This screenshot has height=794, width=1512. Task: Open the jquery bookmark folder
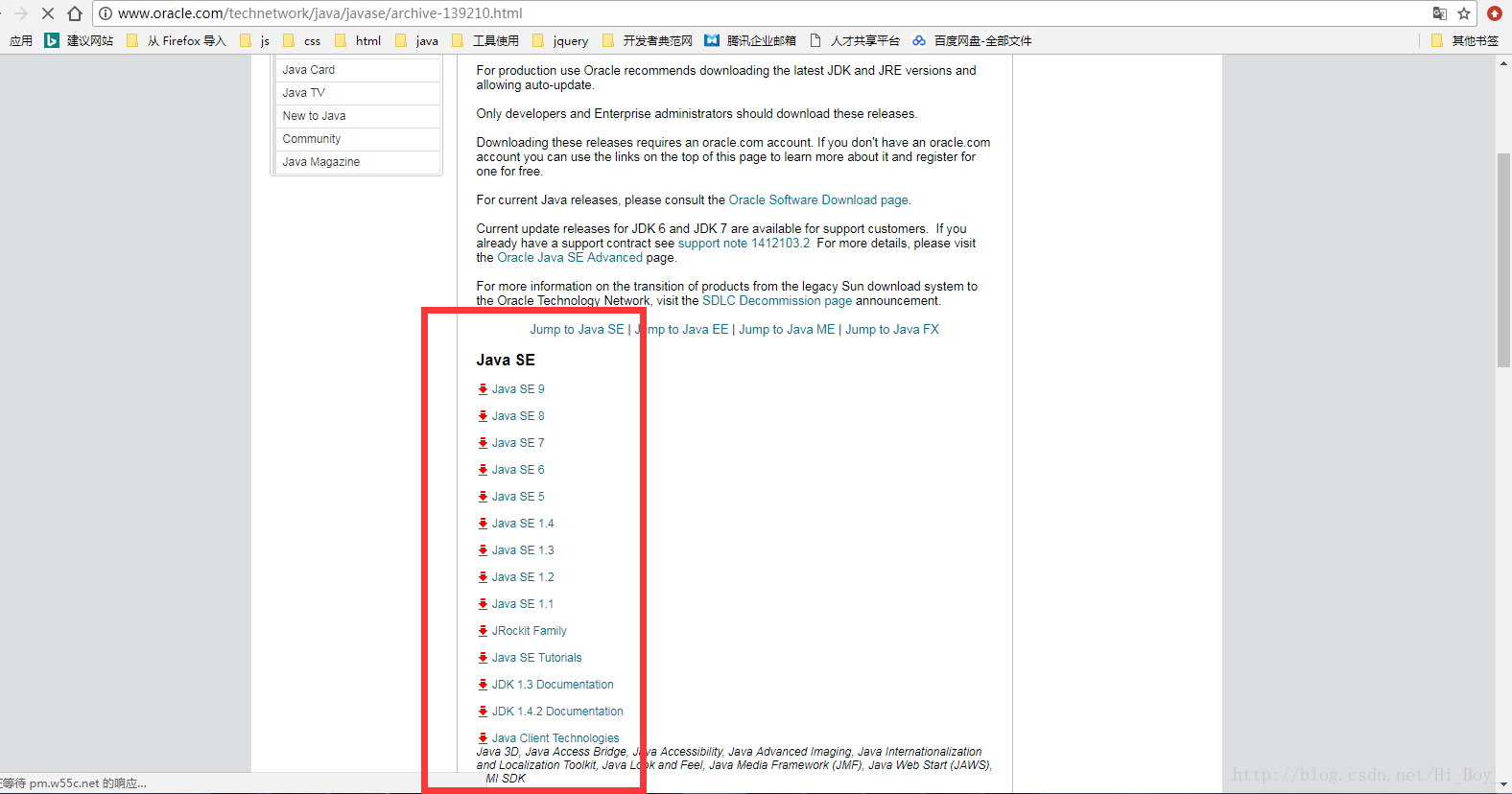pyautogui.click(x=560, y=40)
